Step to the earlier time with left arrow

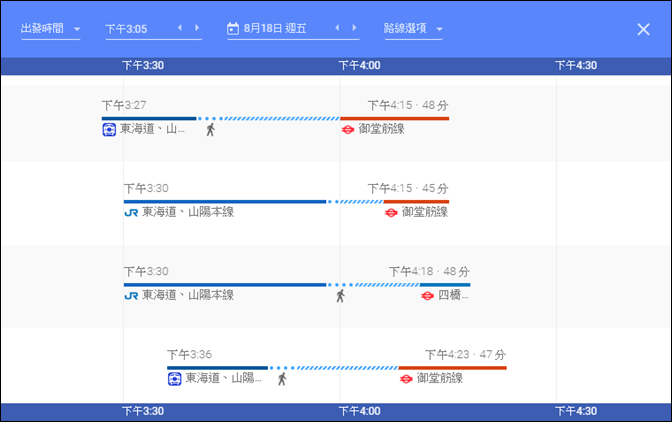point(180,28)
